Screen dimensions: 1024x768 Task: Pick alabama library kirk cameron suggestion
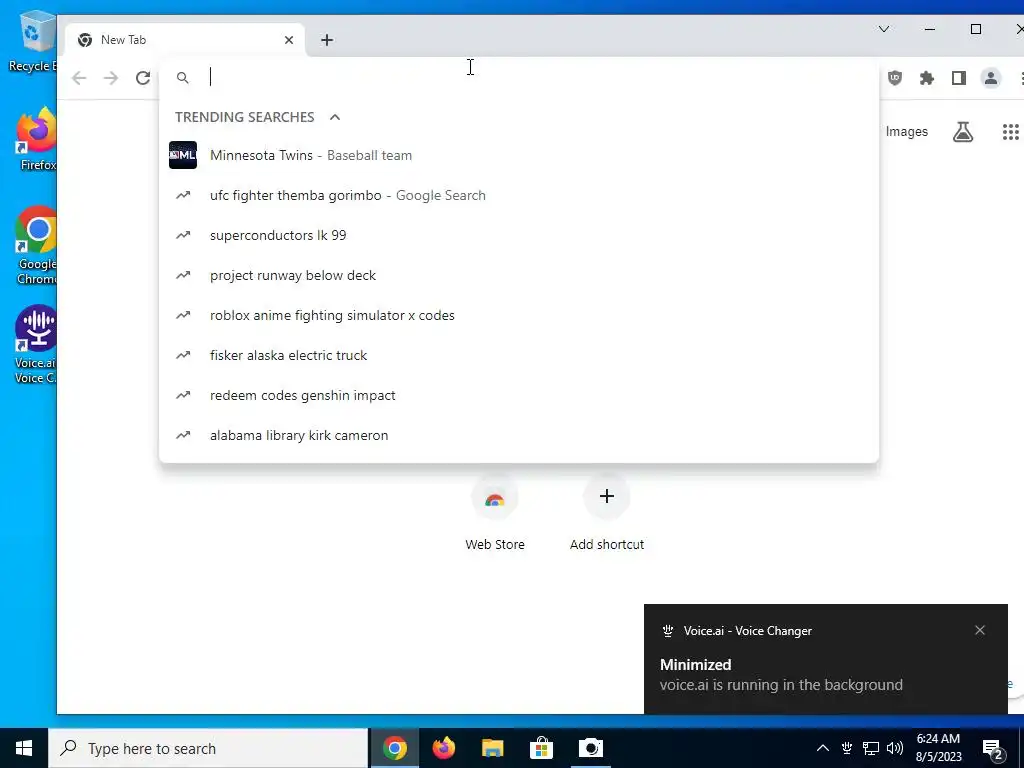click(x=519, y=436)
